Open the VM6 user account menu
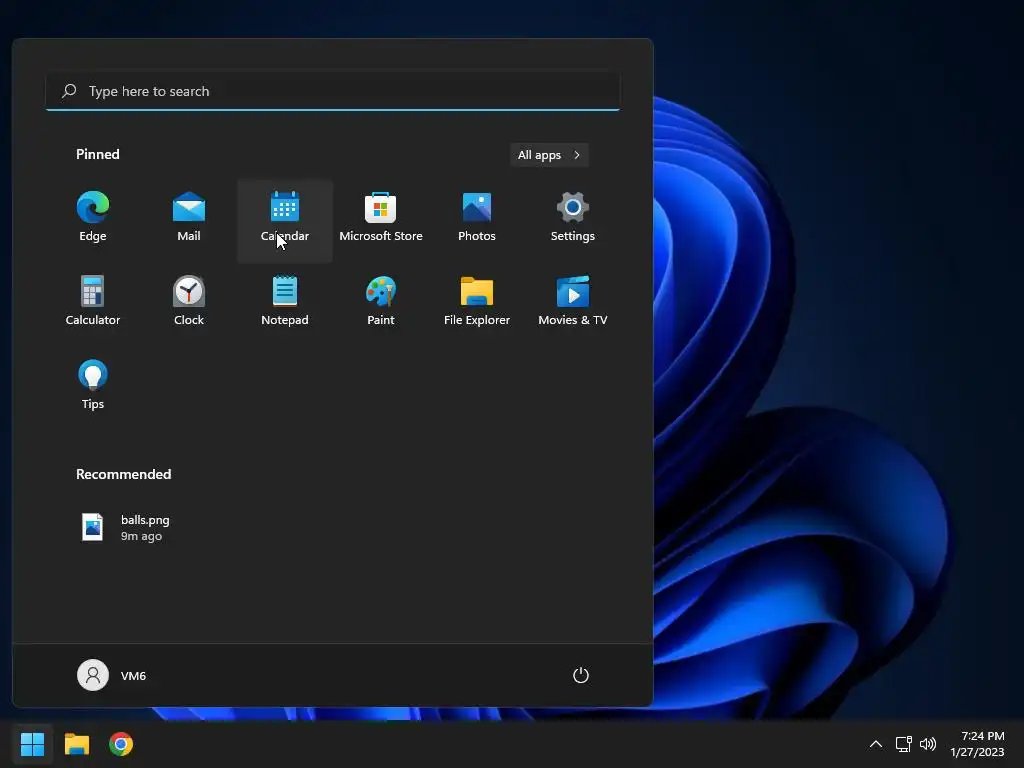 (x=112, y=675)
